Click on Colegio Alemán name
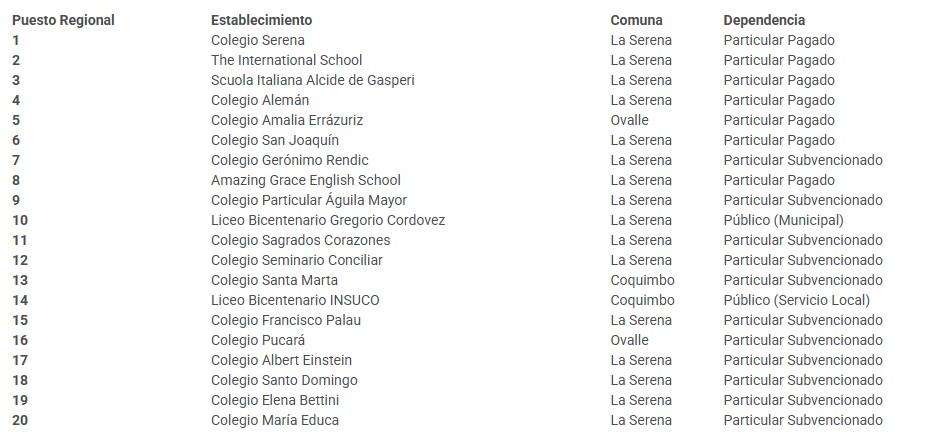Screen dimensions: 926x441 pyautogui.click(x=260, y=100)
